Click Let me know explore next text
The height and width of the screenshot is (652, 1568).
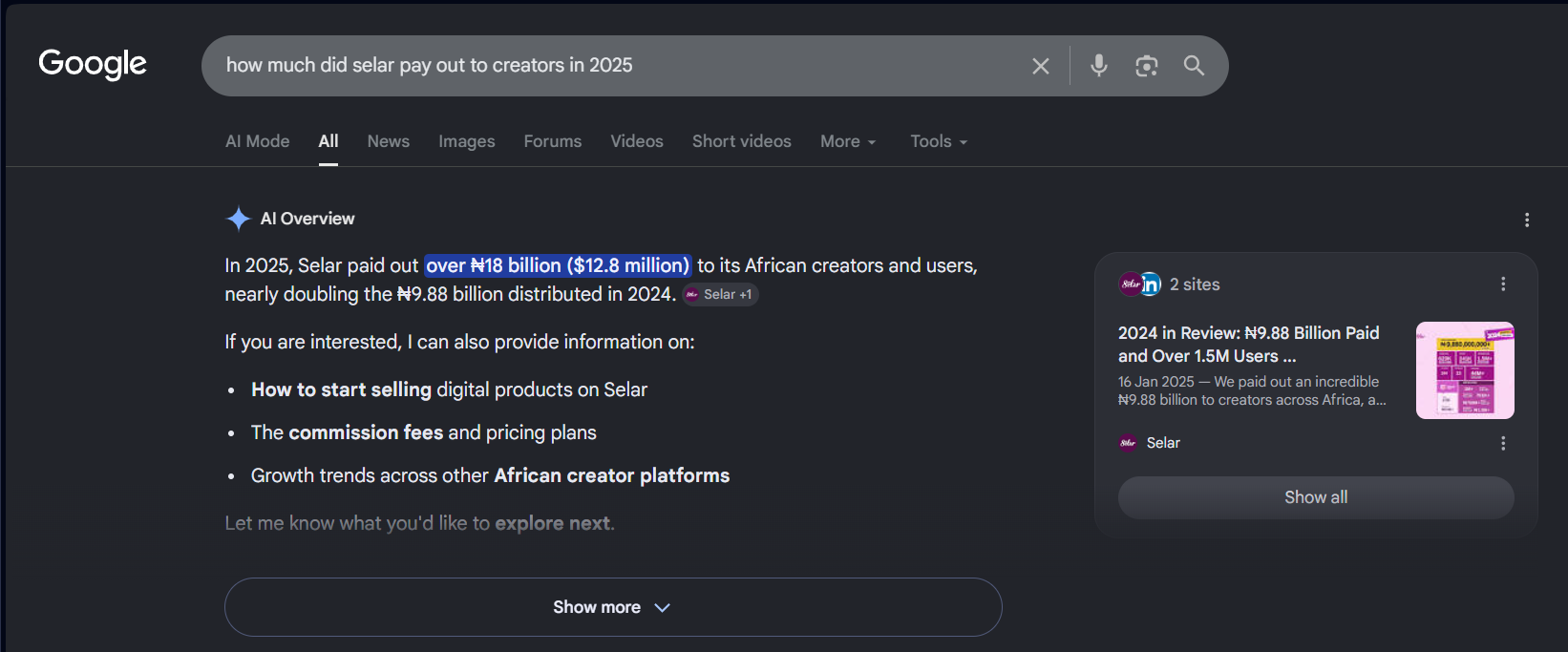[x=419, y=523]
